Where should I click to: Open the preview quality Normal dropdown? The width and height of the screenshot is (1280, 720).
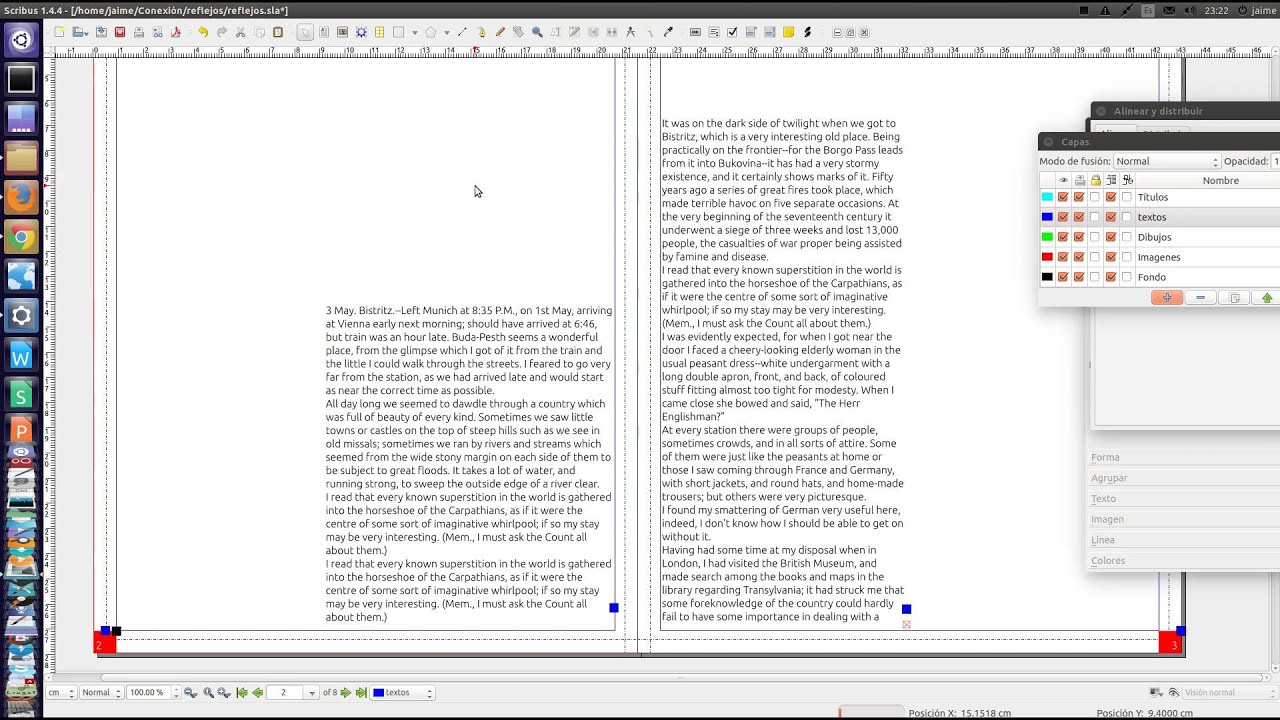pos(101,692)
